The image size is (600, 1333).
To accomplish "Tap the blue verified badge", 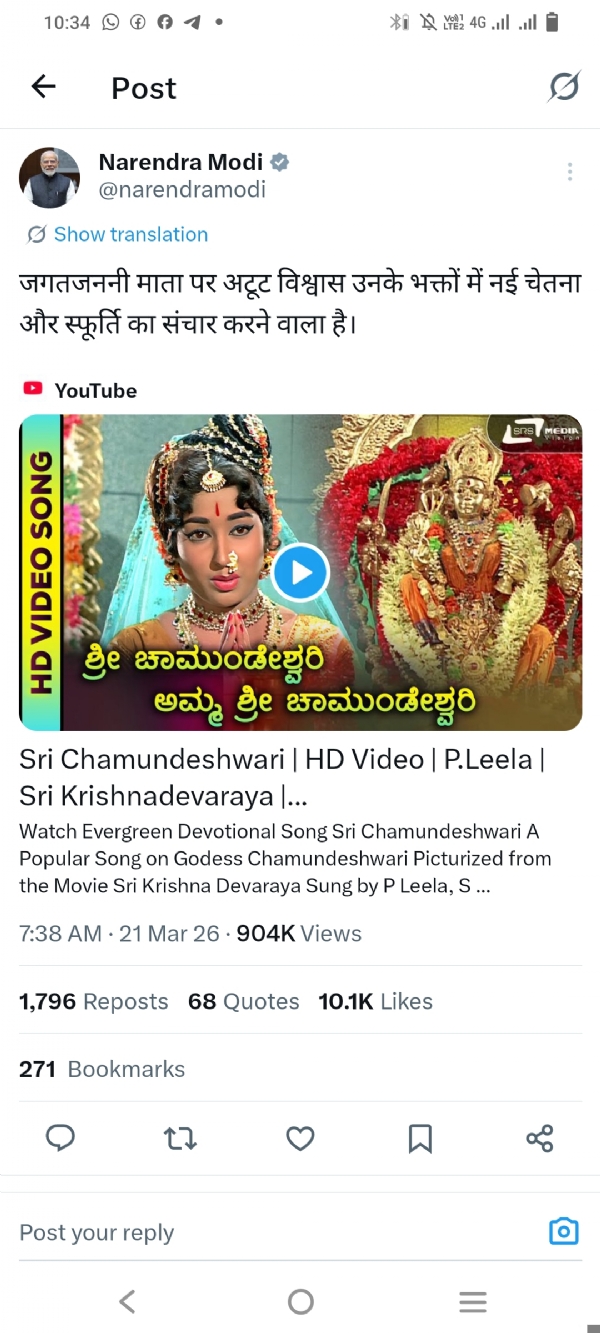I will pos(281,162).
